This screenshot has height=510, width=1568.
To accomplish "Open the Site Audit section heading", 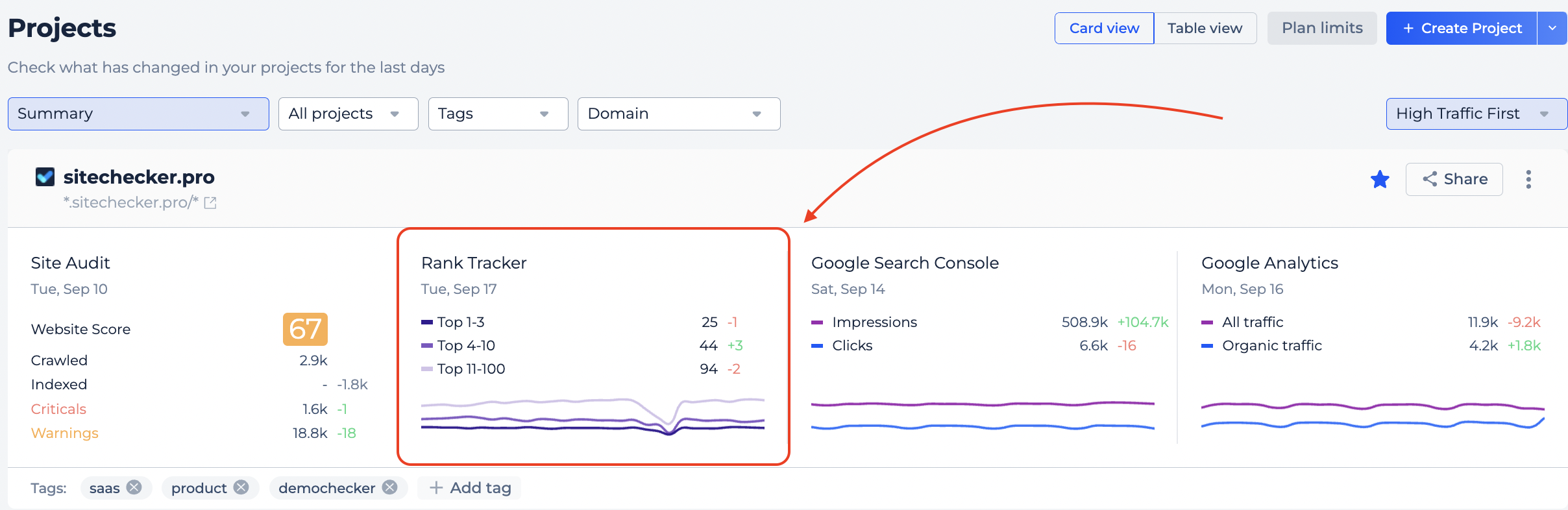I will coord(71,263).
